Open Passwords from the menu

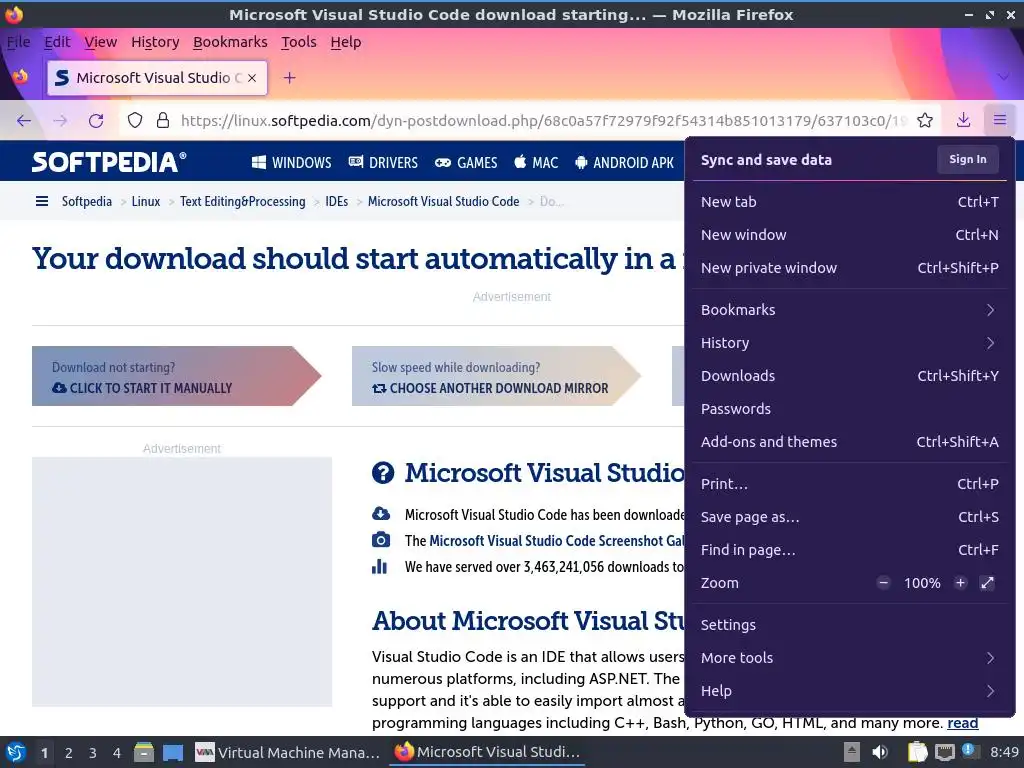pyautogui.click(x=850, y=409)
